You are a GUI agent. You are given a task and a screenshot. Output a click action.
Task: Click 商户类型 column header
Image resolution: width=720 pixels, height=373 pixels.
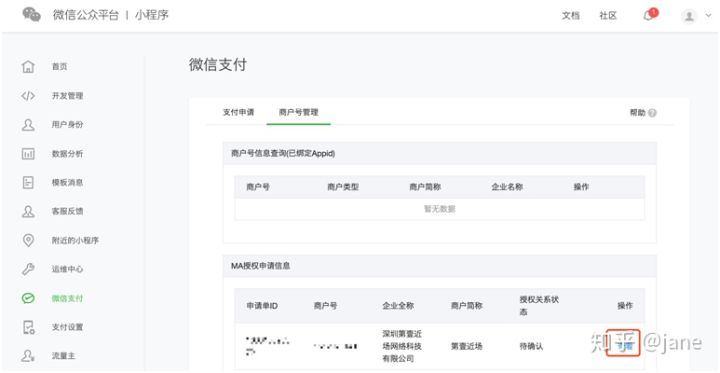point(343,187)
